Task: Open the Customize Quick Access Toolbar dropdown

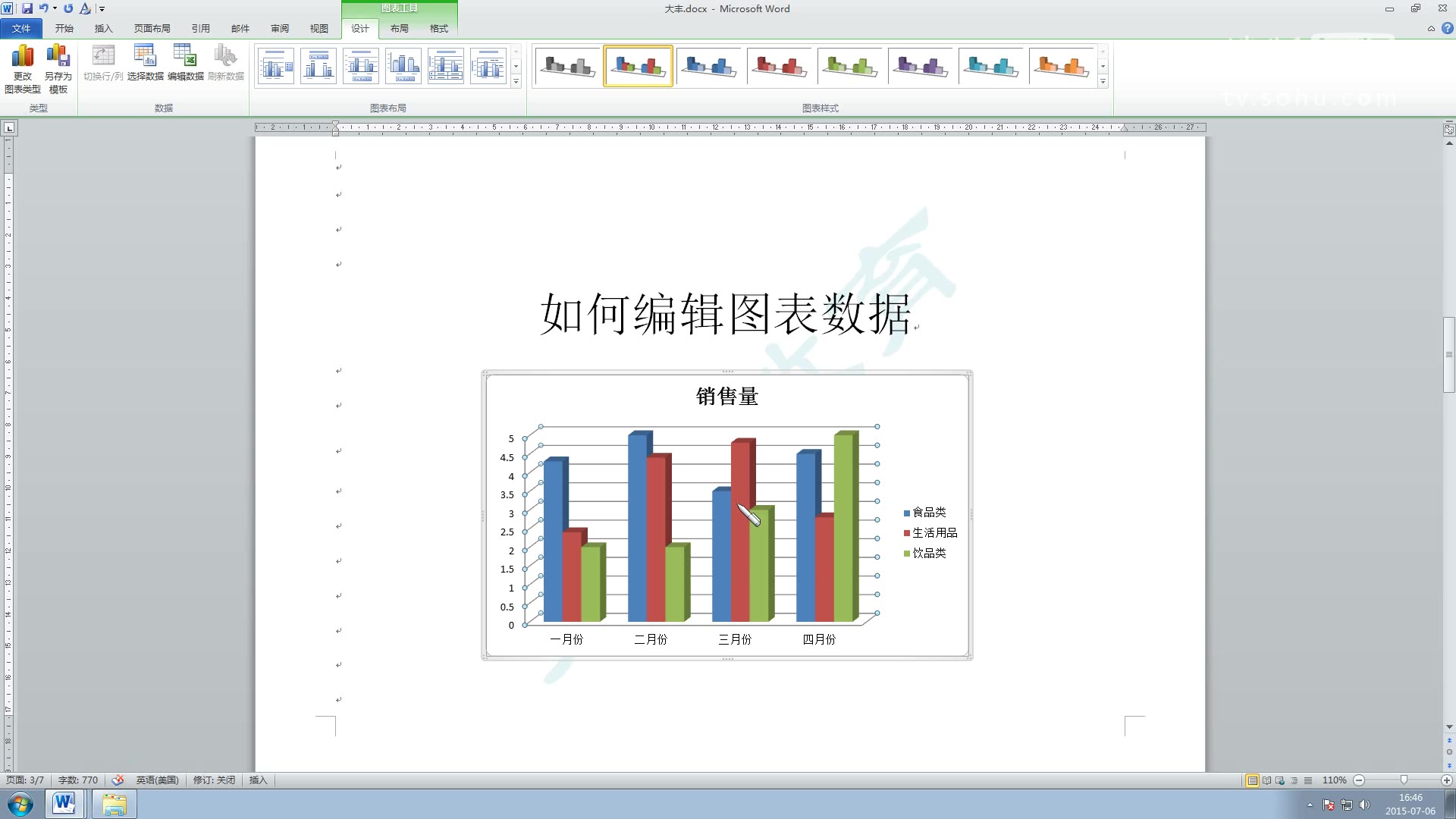Action: point(102,9)
